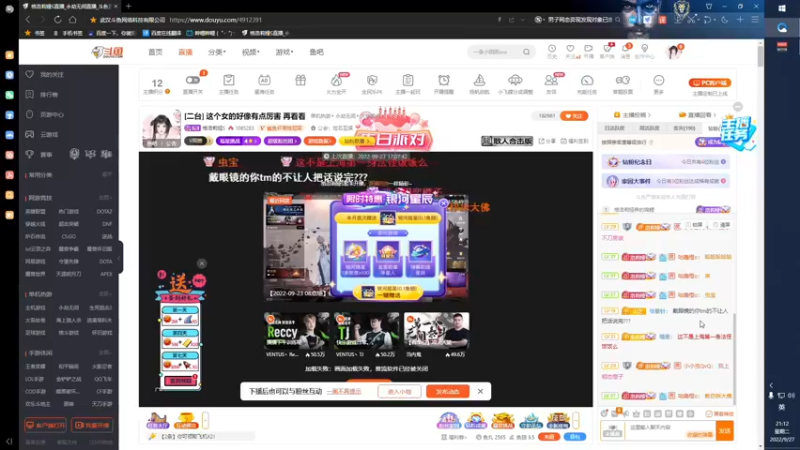Go to 首页 tab in top nav
The image size is (800, 450).
[155, 52]
